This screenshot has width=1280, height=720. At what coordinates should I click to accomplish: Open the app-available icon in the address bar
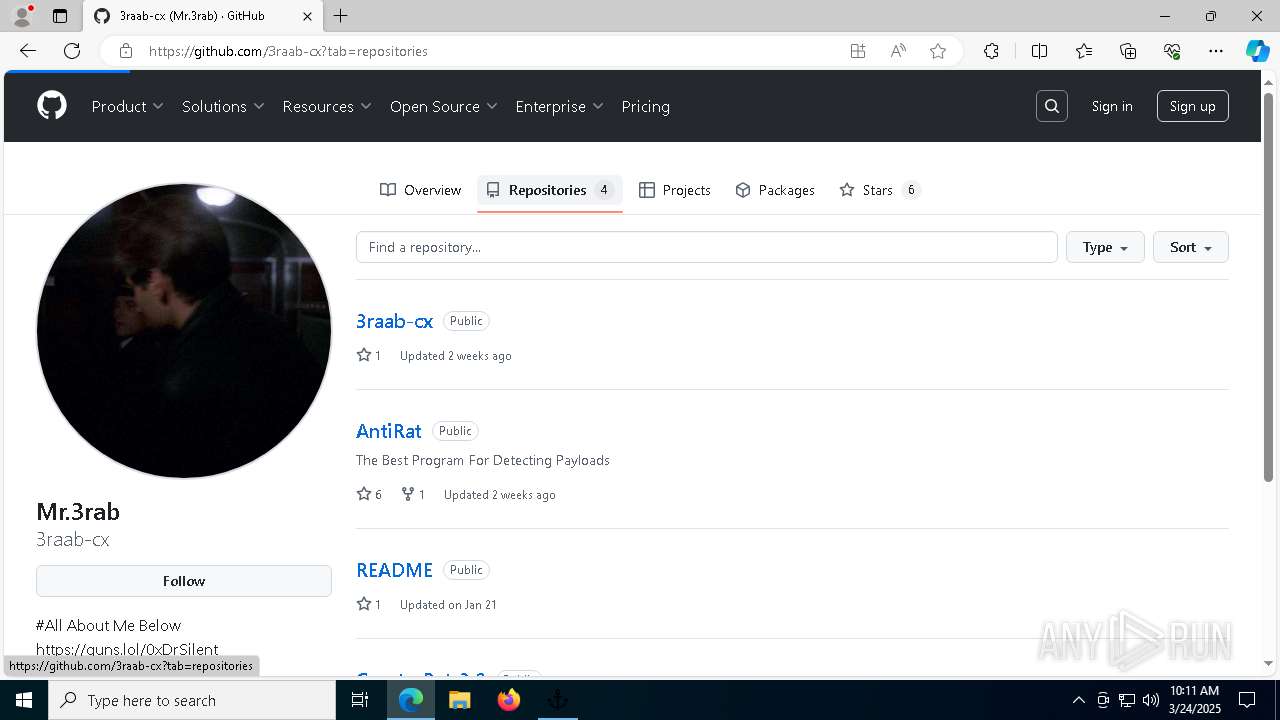[858, 51]
